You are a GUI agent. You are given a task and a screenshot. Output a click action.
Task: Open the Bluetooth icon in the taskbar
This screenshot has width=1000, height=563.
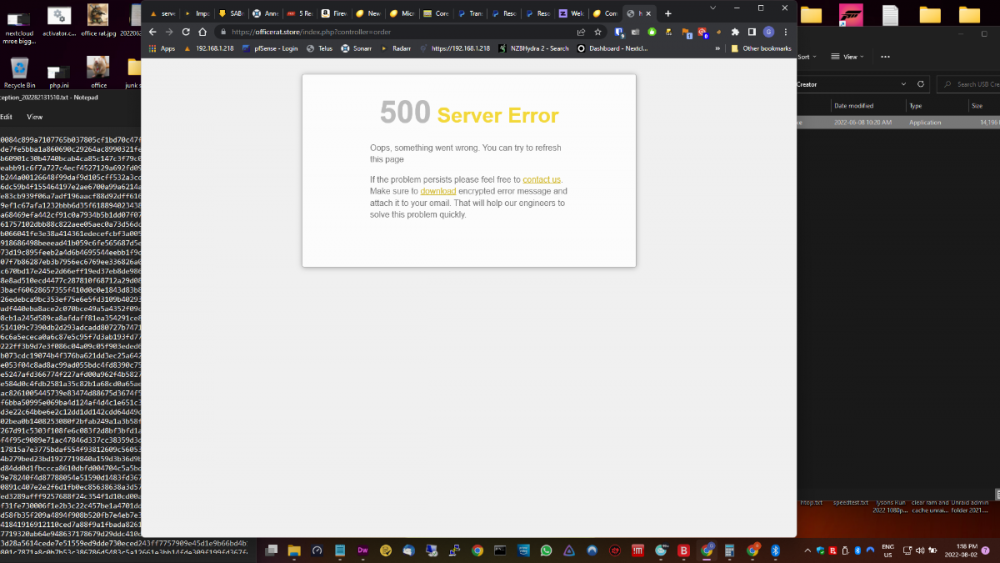click(774, 550)
